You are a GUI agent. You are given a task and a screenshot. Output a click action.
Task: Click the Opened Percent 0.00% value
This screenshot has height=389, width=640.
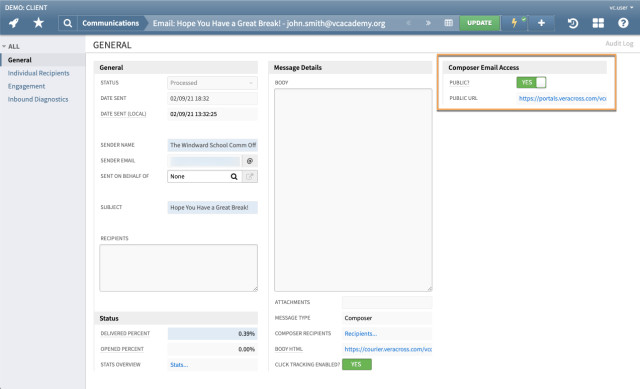[x=212, y=349]
